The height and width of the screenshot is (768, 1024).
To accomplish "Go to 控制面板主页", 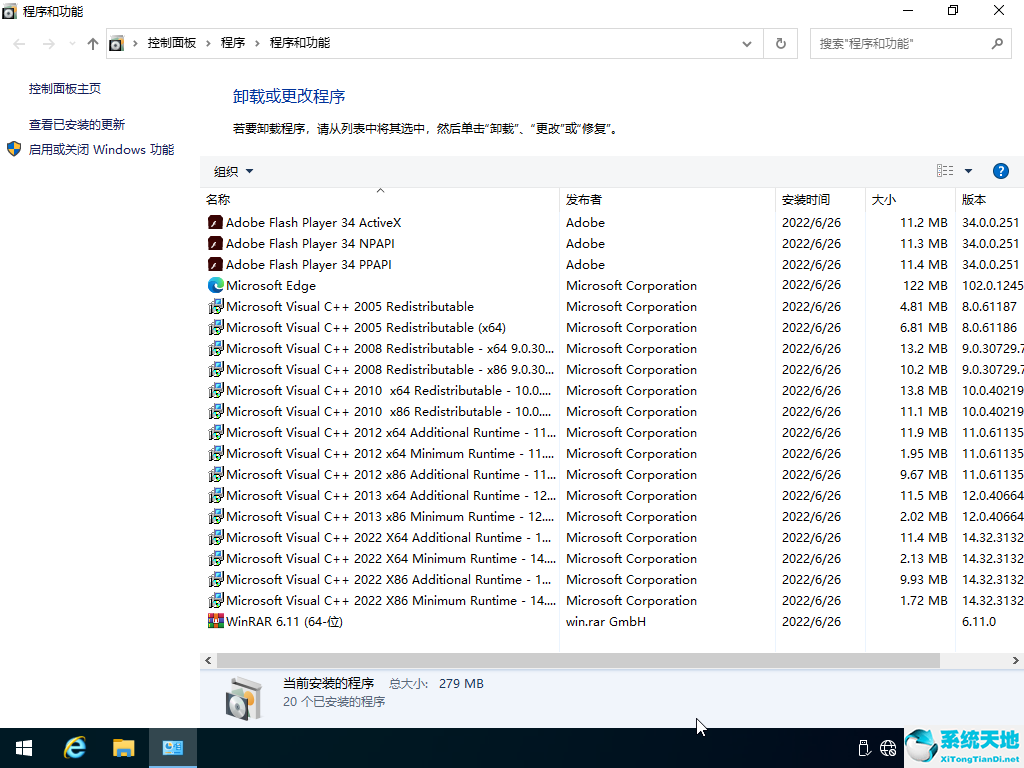I will [x=65, y=88].
